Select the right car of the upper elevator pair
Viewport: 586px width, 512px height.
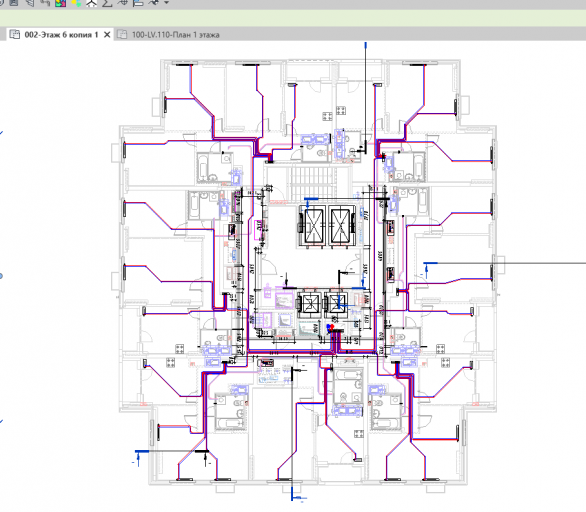[341, 226]
